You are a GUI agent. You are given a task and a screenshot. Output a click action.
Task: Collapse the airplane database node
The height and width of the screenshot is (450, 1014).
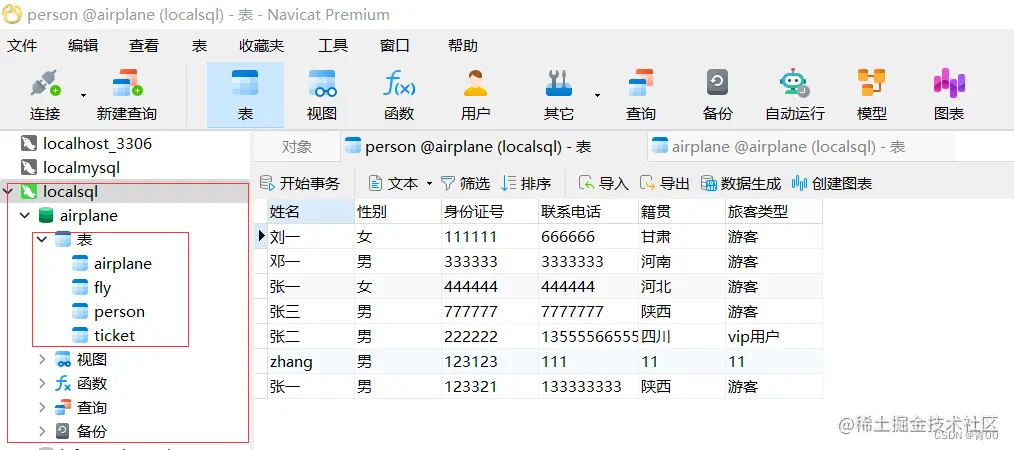[25, 215]
